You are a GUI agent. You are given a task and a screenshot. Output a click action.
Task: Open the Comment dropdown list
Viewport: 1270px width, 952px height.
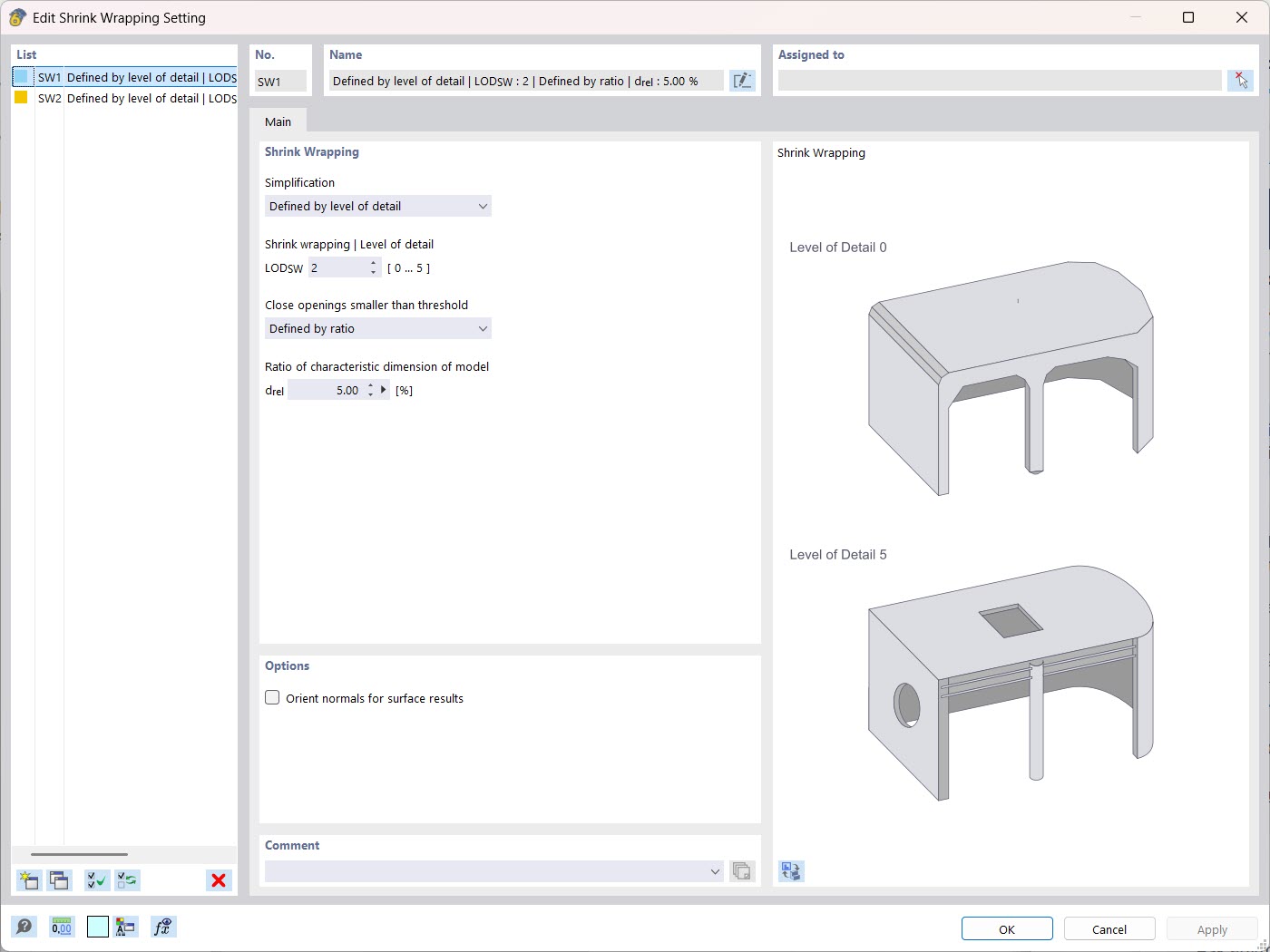tap(716, 871)
